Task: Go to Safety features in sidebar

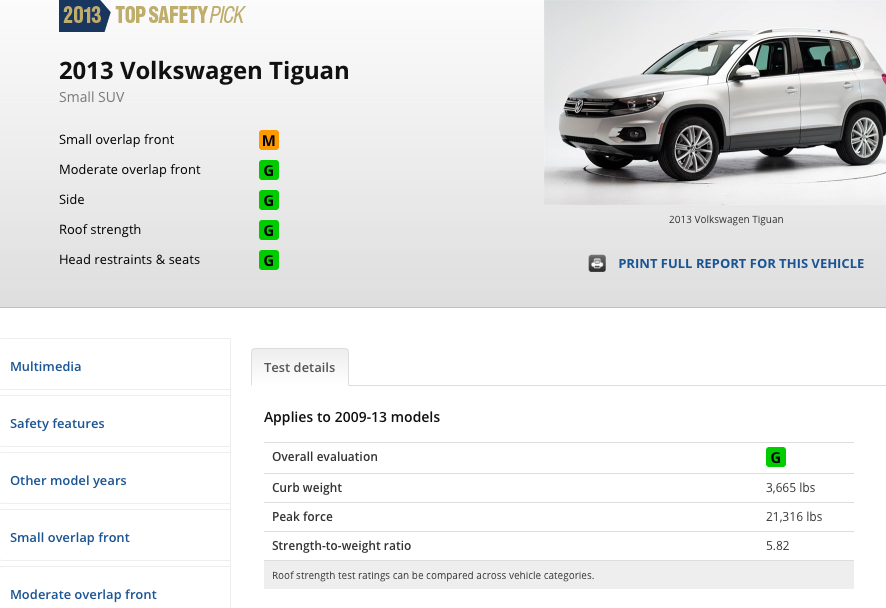Action: tap(57, 423)
